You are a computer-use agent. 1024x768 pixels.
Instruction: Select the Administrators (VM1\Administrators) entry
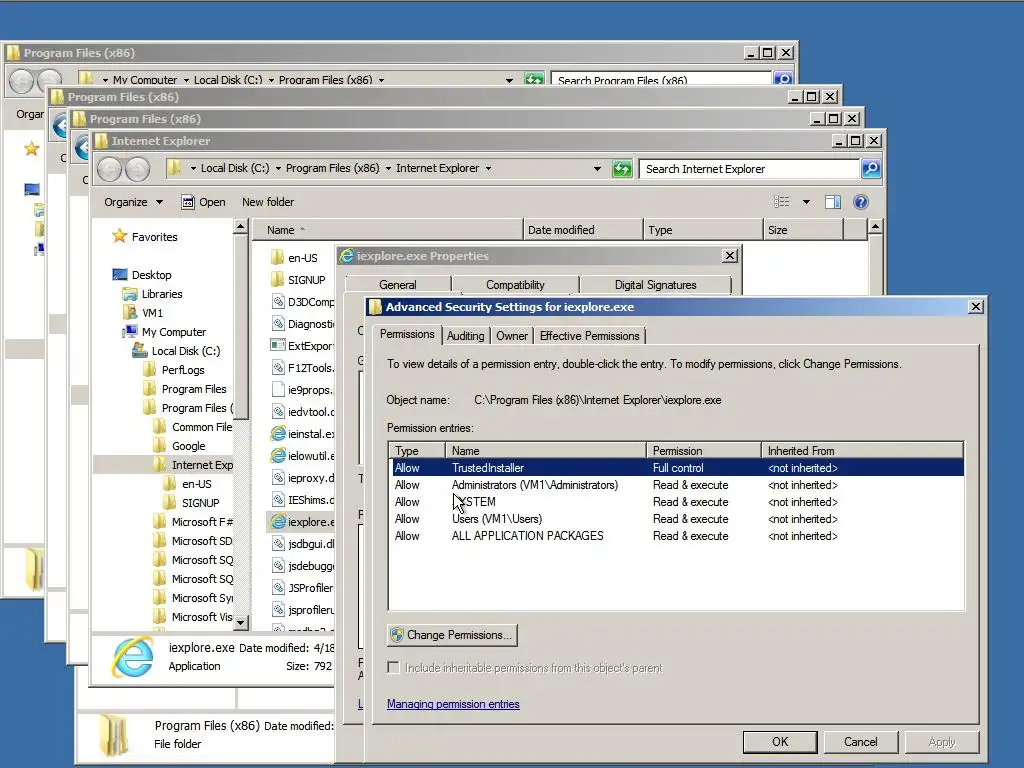pyautogui.click(x=677, y=485)
